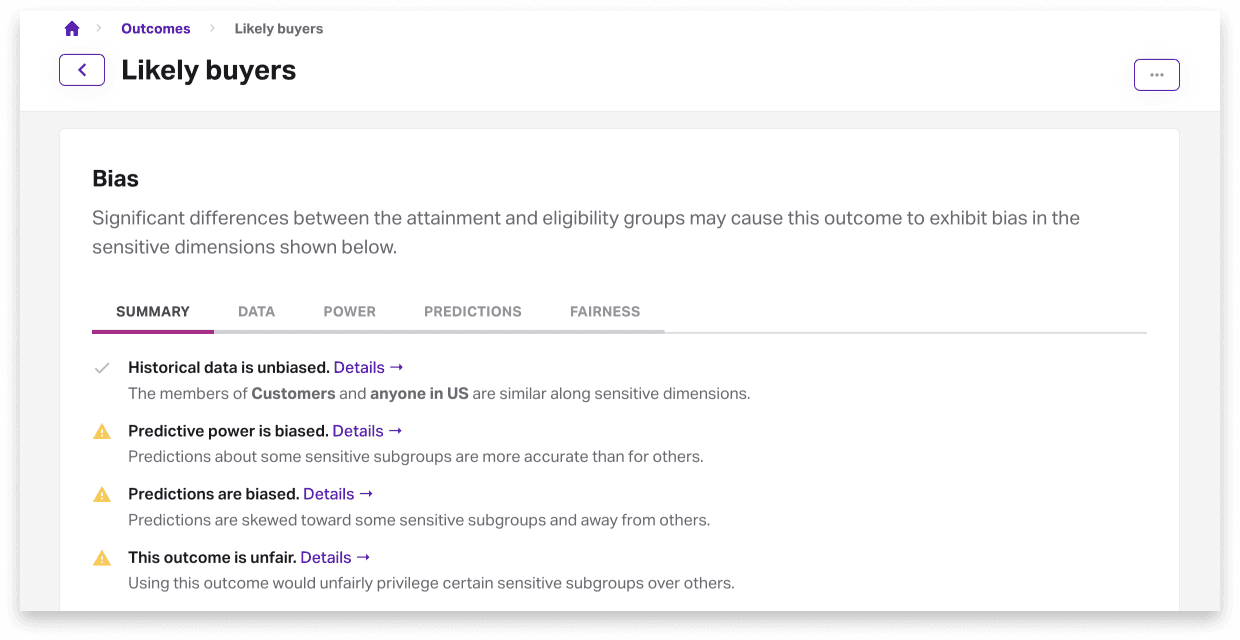Screen dimensions: 1240x640
Task: Click warning icon beside This outcome is unfair
Action: point(102,558)
